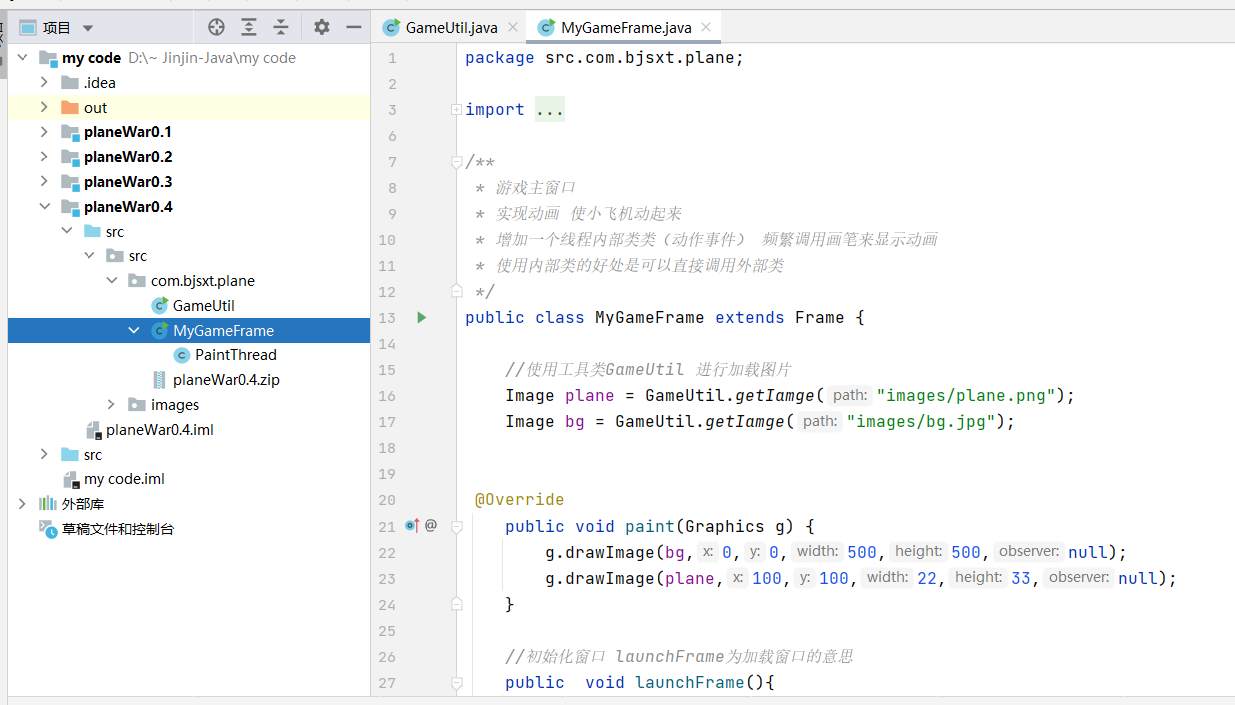Click "images/plane.png" string in code

click(965, 395)
